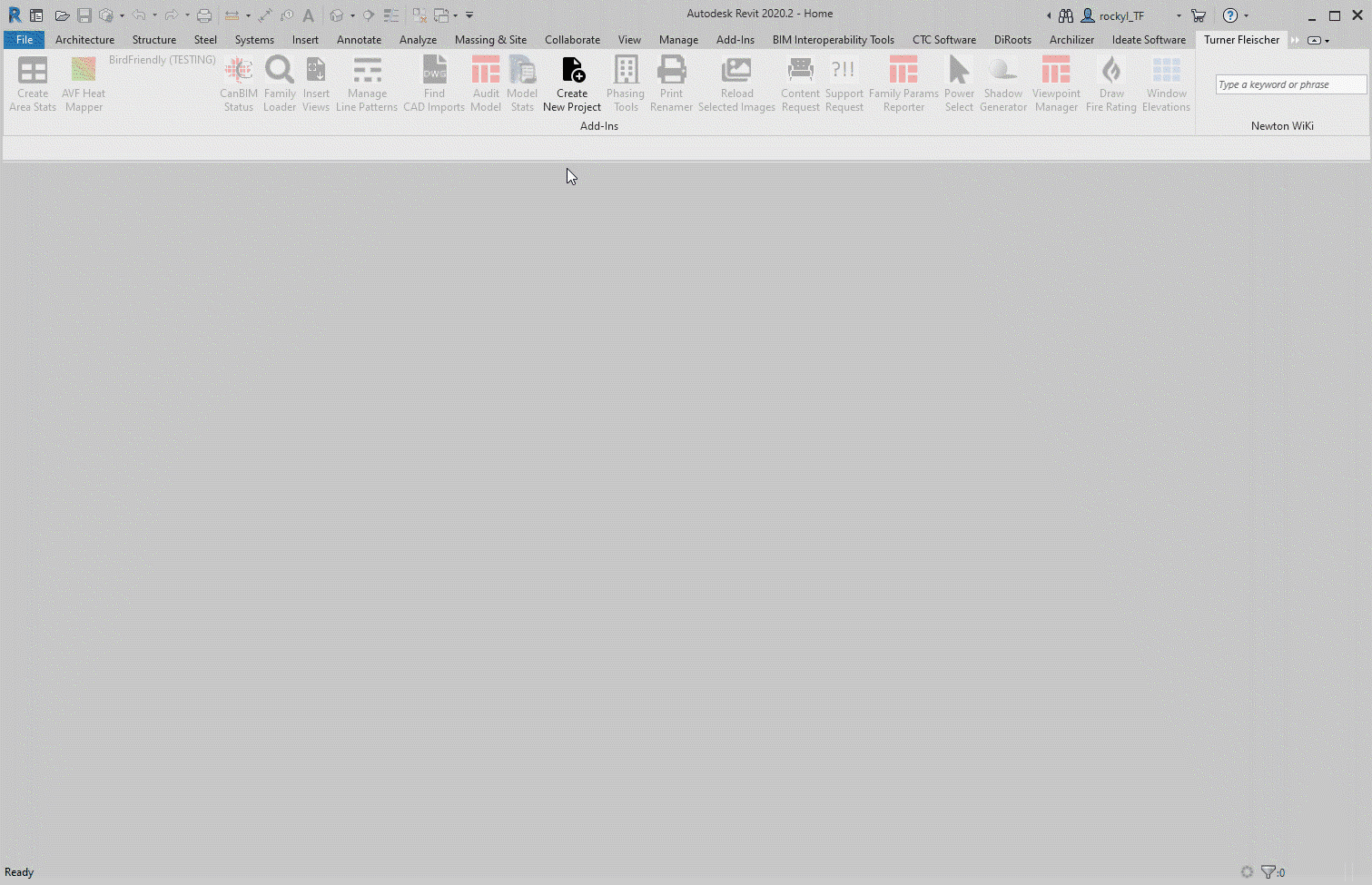Click the Add-Ins panel label
The height and width of the screenshot is (885, 1372).
click(x=599, y=126)
